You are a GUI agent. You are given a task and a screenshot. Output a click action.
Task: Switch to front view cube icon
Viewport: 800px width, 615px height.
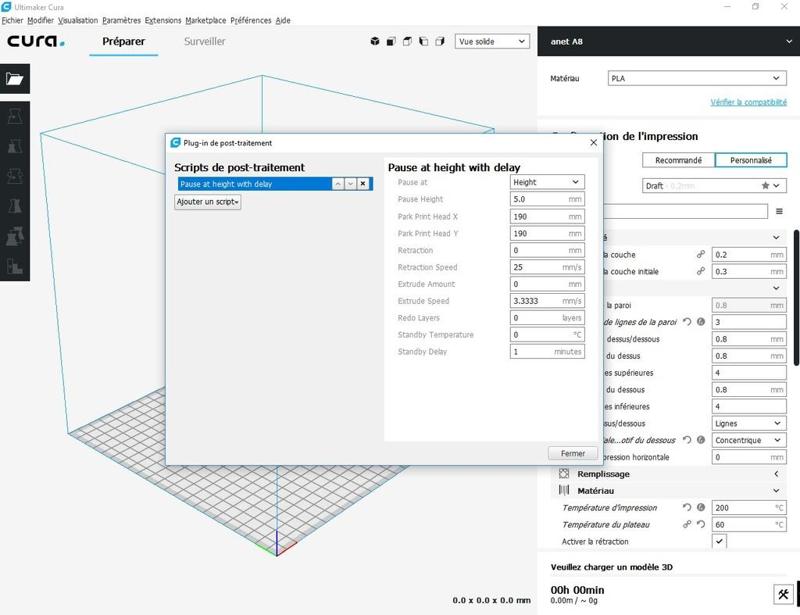click(391, 41)
